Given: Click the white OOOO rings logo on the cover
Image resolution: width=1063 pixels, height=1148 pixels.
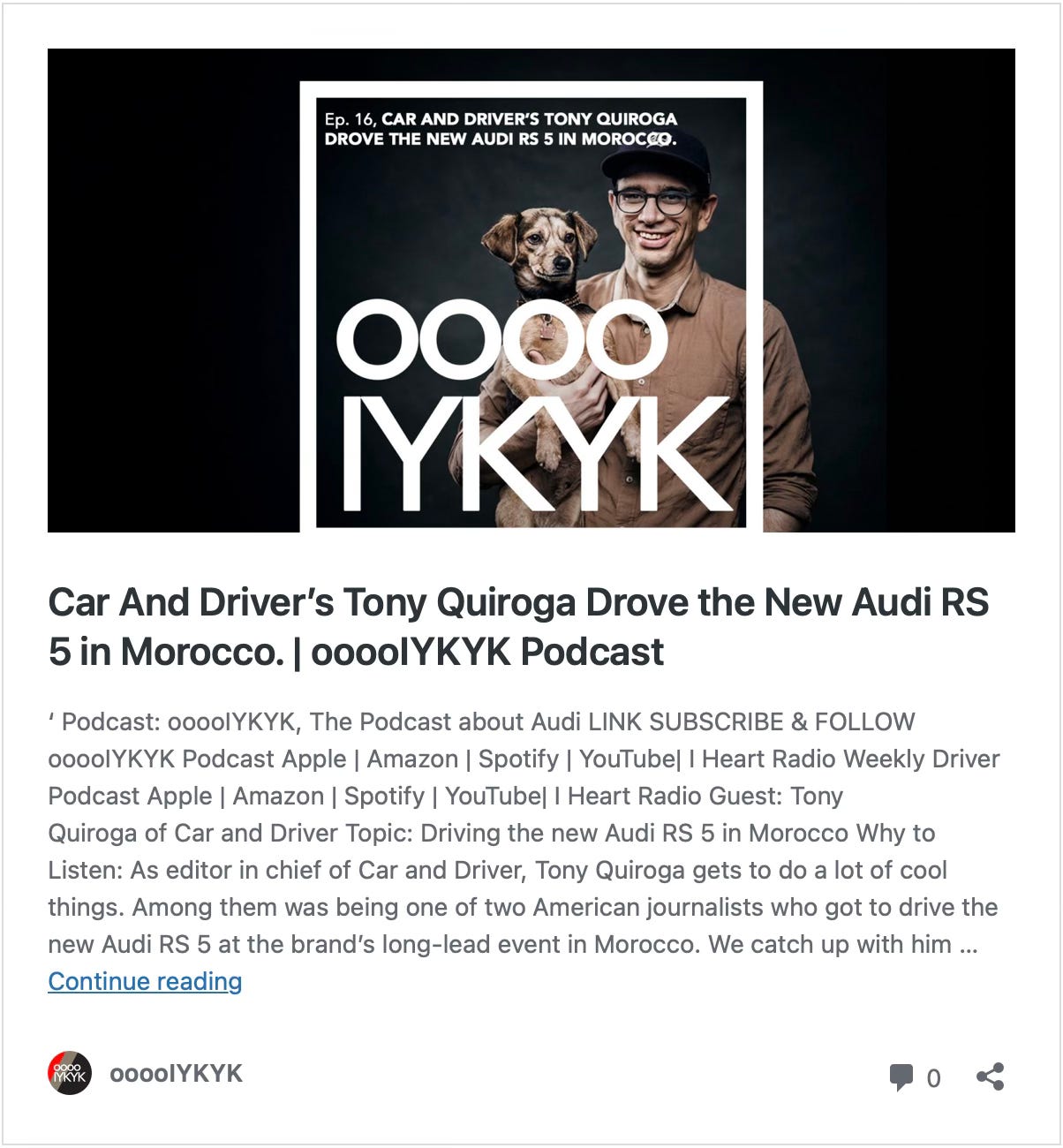Looking at the screenshot, I should tap(501, 340).
